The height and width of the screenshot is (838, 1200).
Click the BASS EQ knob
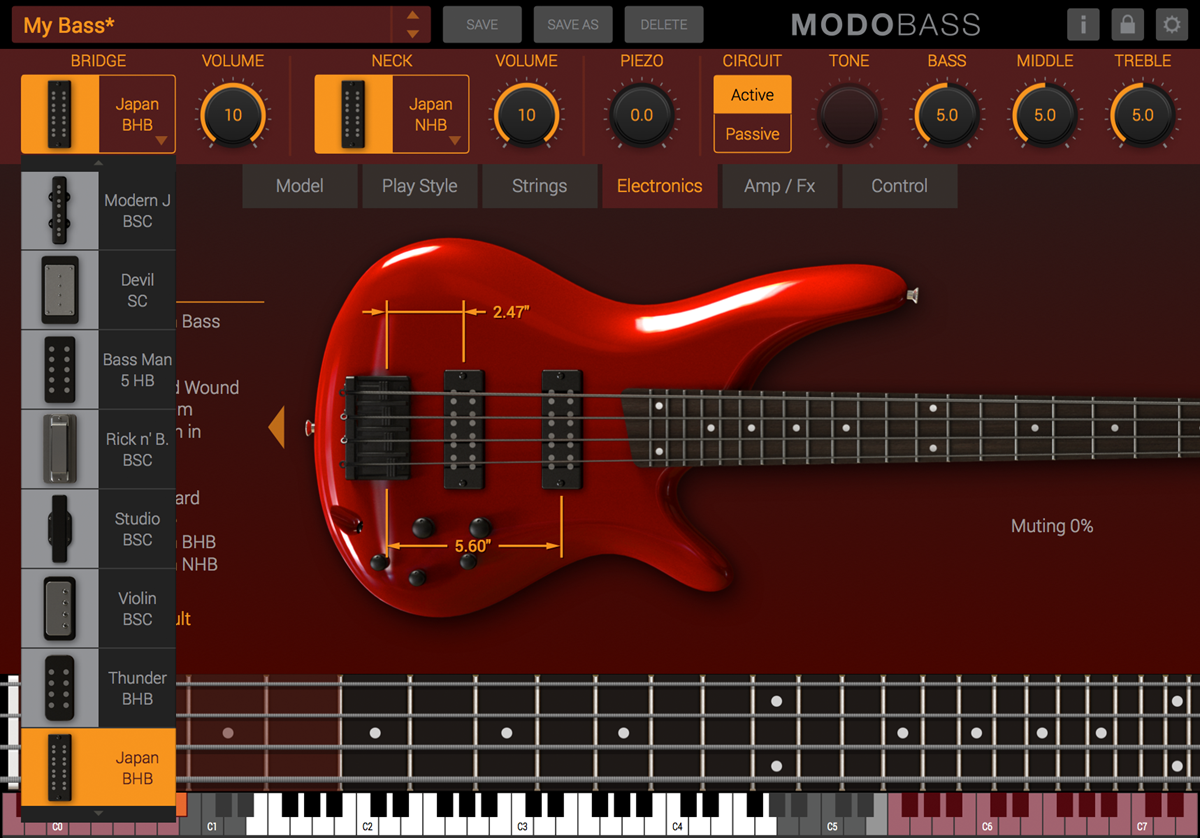[x=946, y=115]
